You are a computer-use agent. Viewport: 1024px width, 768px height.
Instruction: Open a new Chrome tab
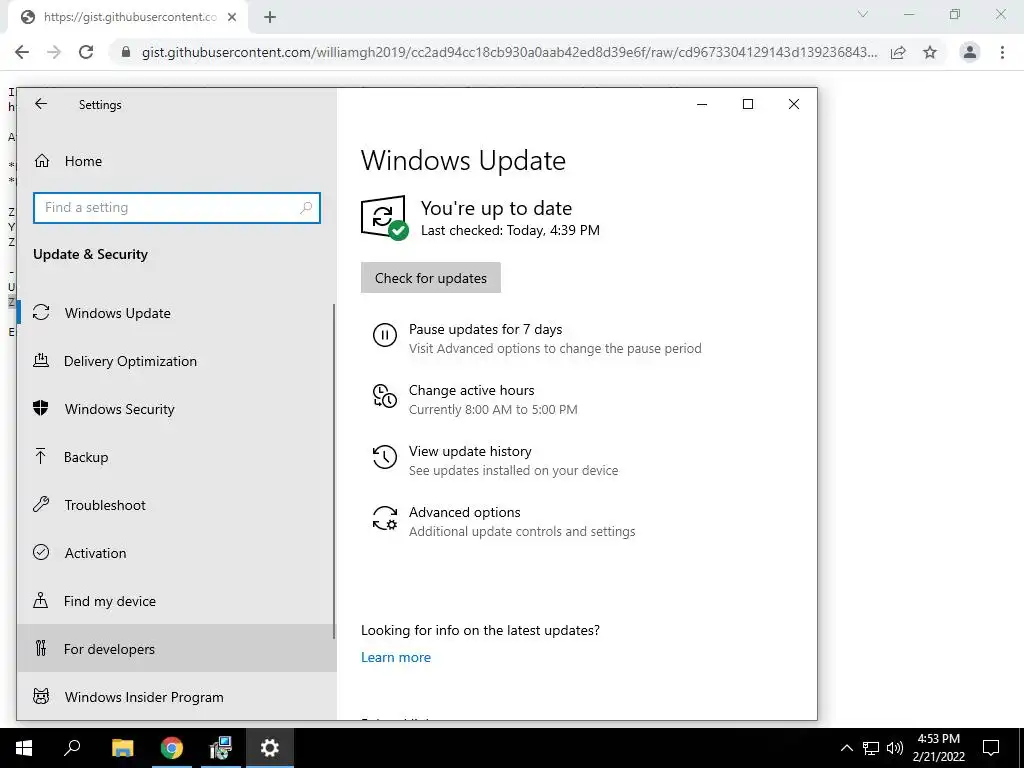pyautogui.click(x=270, y=17)
